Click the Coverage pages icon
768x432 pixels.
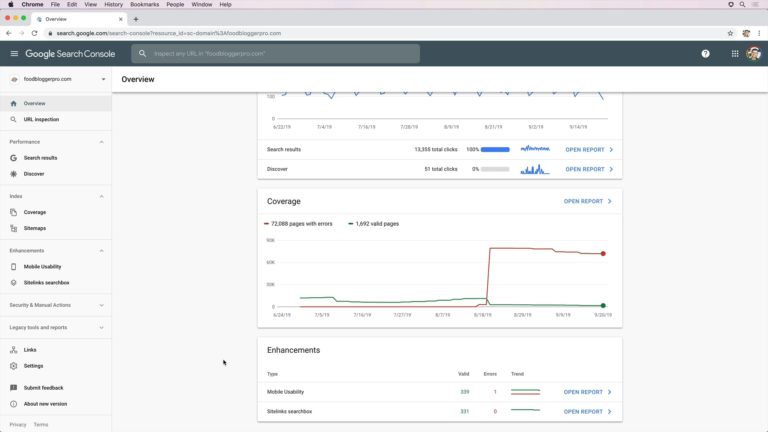(13, 212)
